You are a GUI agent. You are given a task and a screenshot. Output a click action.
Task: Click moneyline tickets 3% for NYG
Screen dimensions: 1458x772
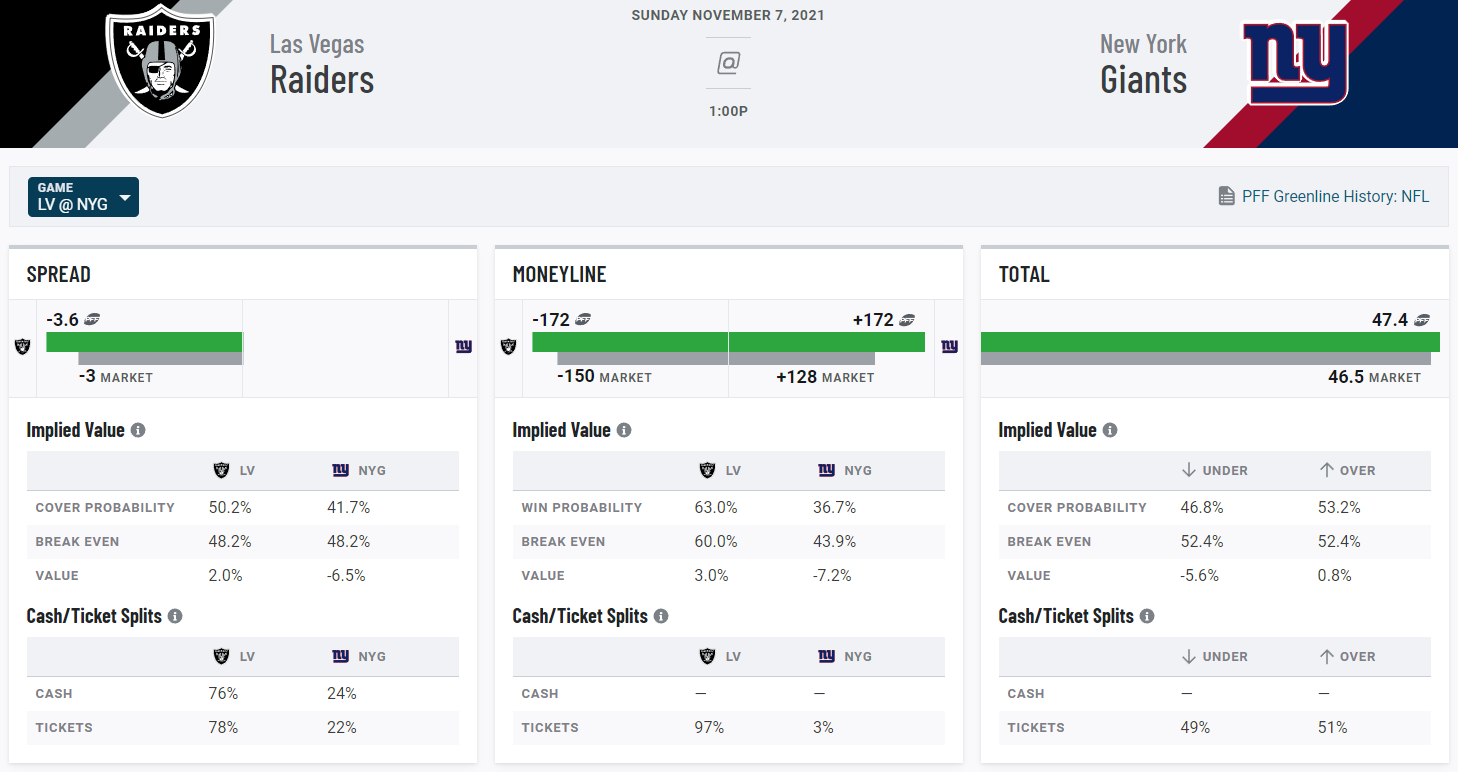(x=823, y=727)
